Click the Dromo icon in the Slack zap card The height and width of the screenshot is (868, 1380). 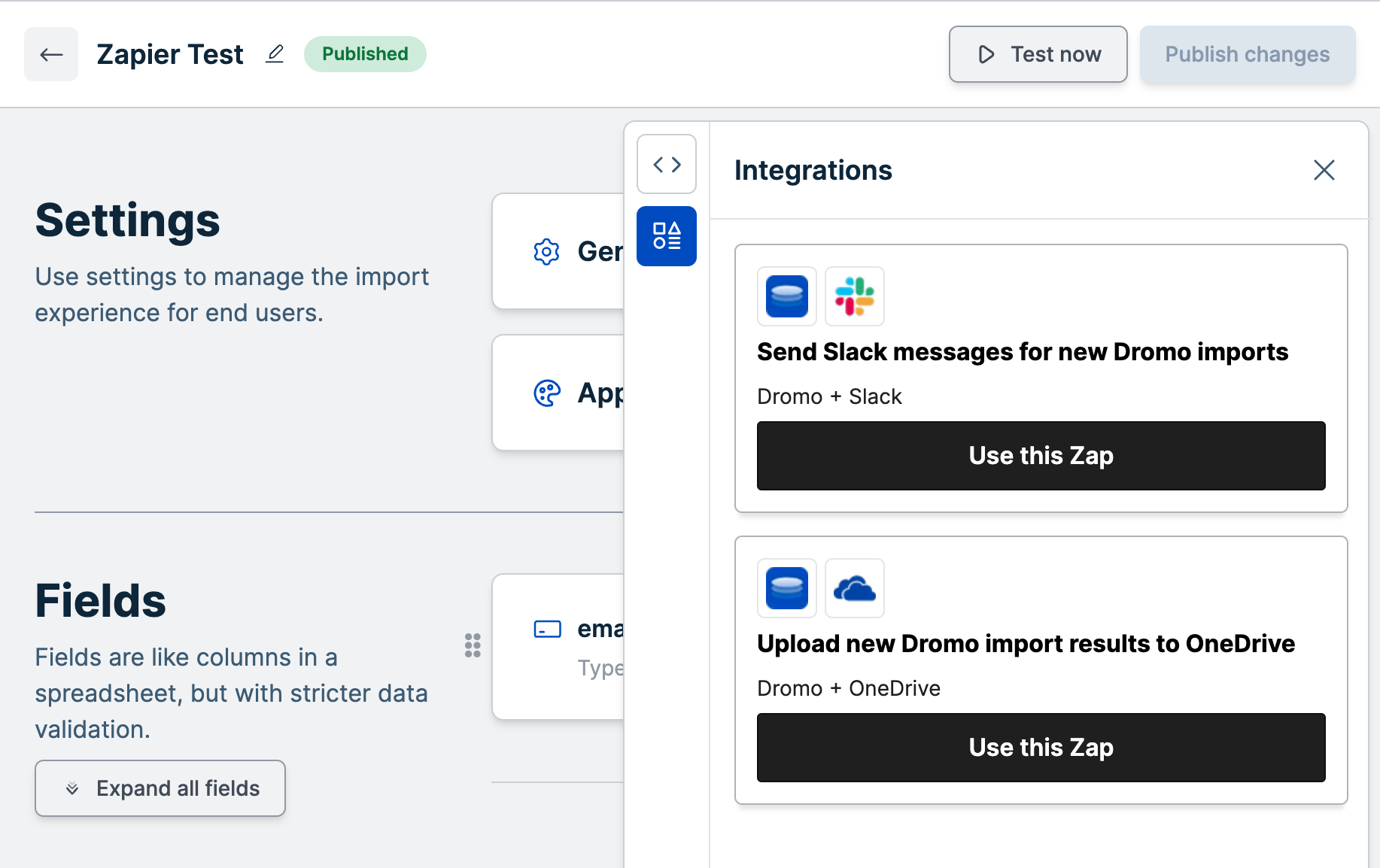point(787,296)
